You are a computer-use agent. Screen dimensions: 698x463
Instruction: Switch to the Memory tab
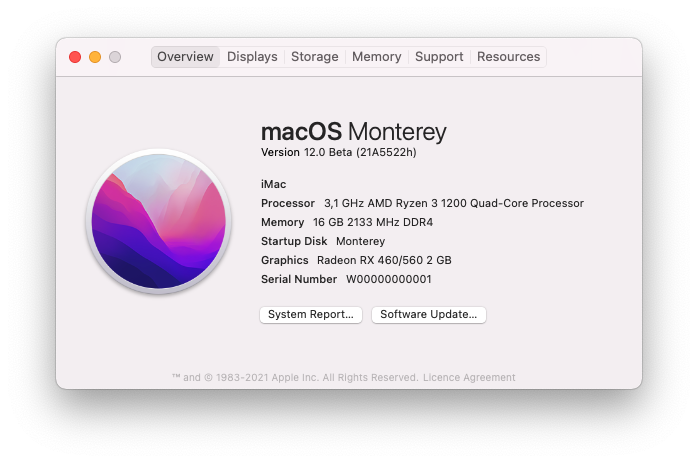(x=377, y=57)
